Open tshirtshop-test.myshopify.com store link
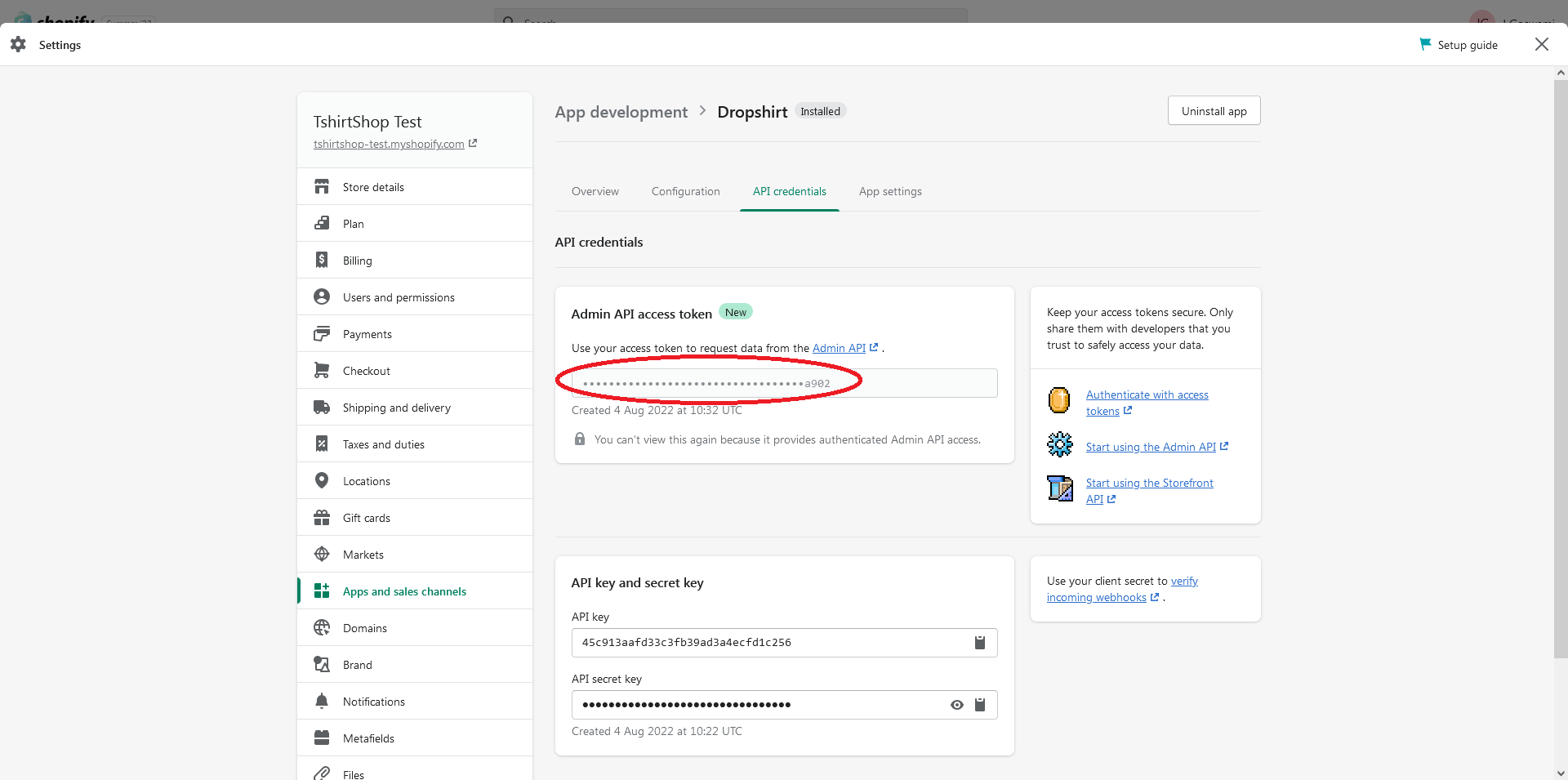1568x780 pixels. (395, 144)
